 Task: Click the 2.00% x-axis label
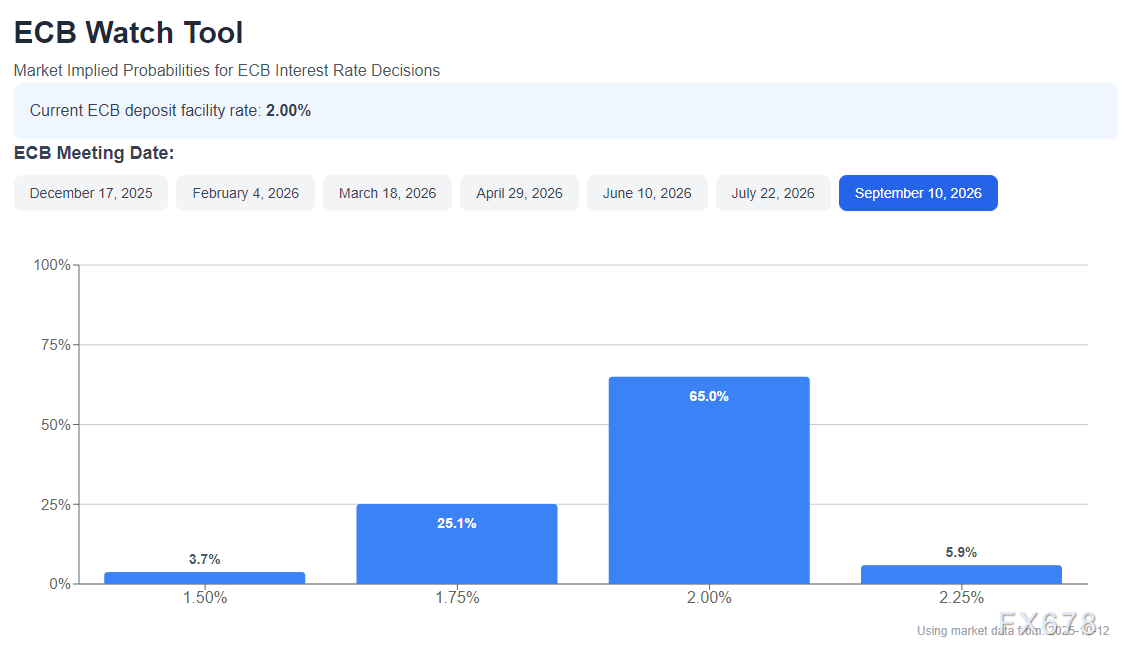click(708, 598)
